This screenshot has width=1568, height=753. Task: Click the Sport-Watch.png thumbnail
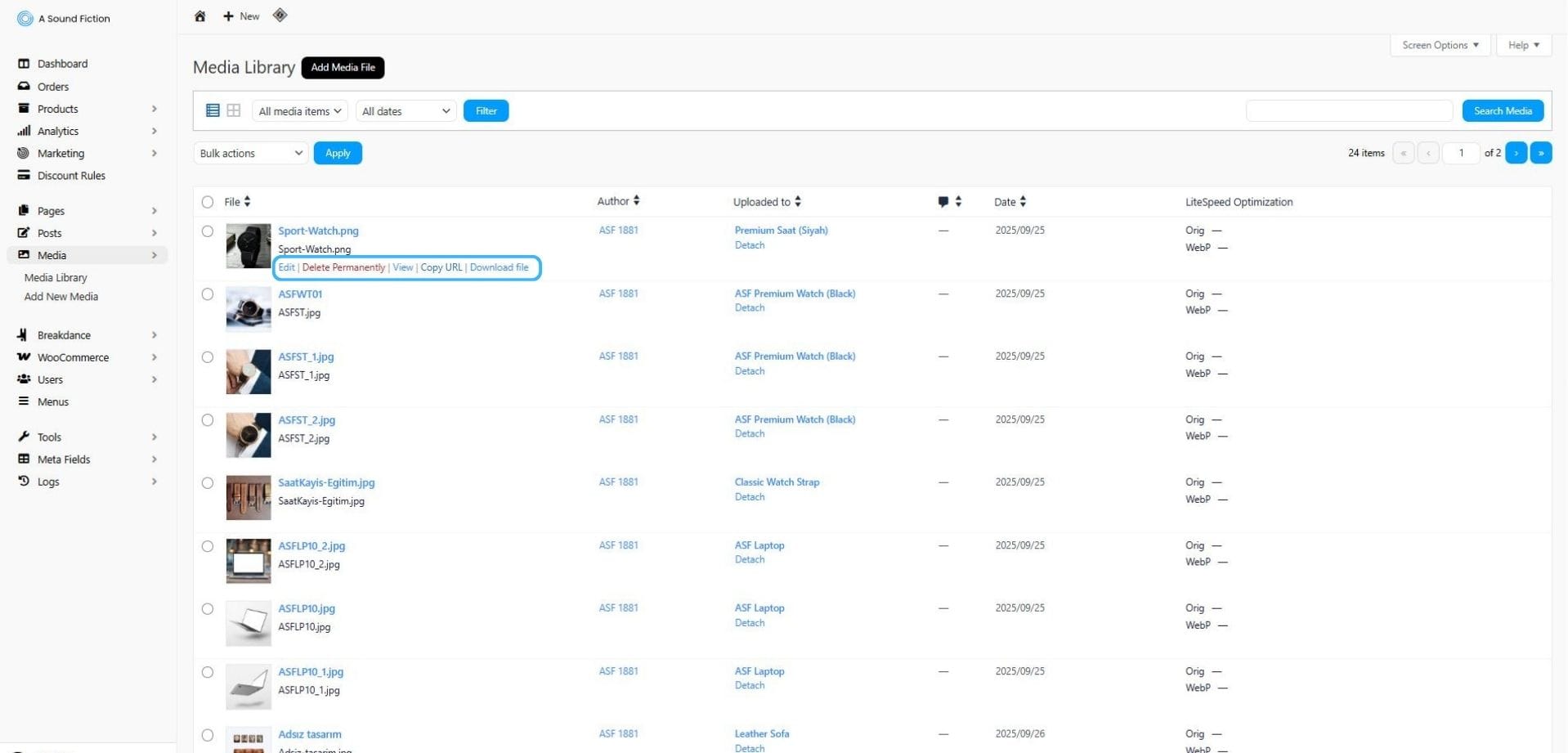[248, 245]
